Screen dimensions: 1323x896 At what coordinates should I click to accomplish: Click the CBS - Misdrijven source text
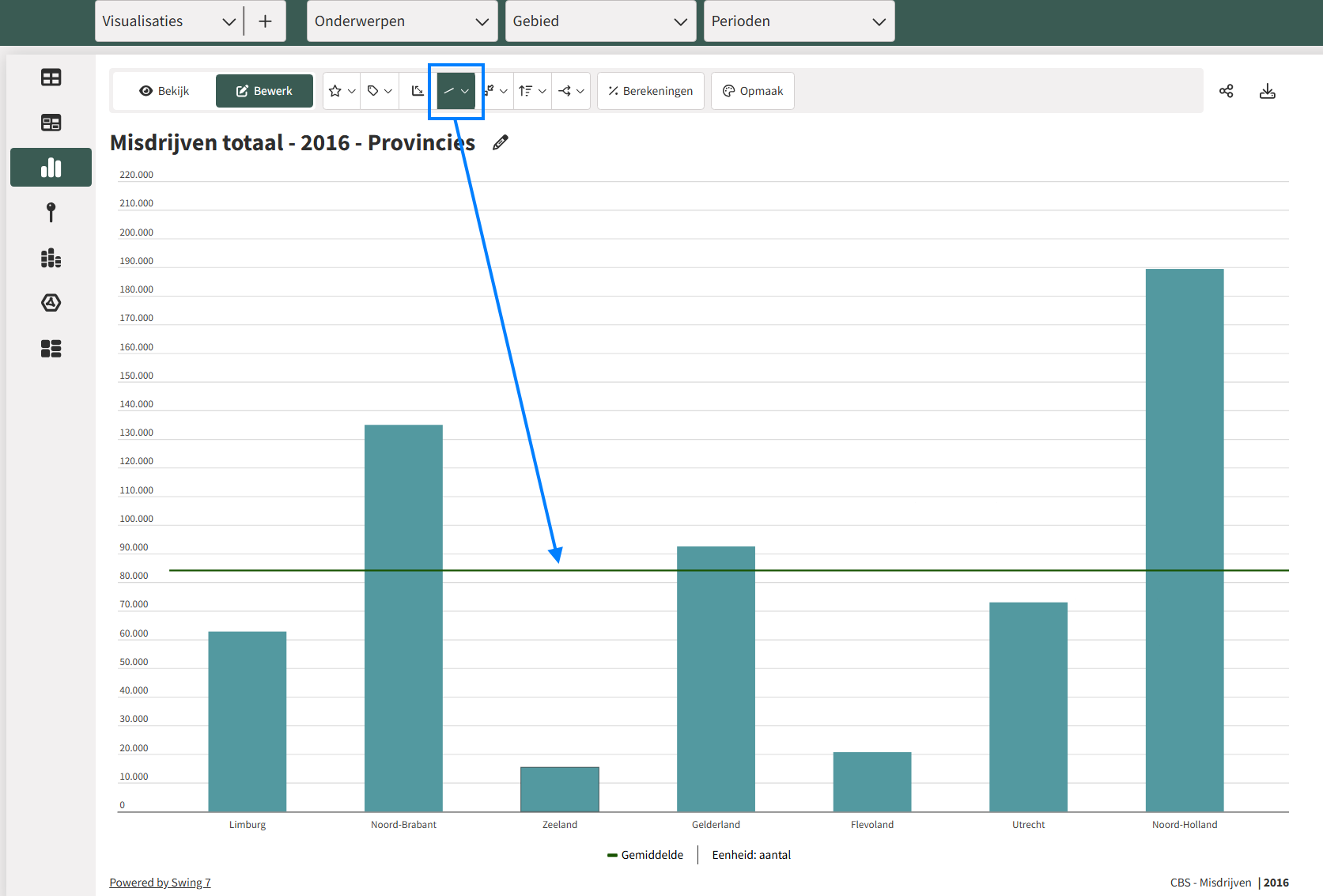pyautogui.click(x=1211, y=883)
